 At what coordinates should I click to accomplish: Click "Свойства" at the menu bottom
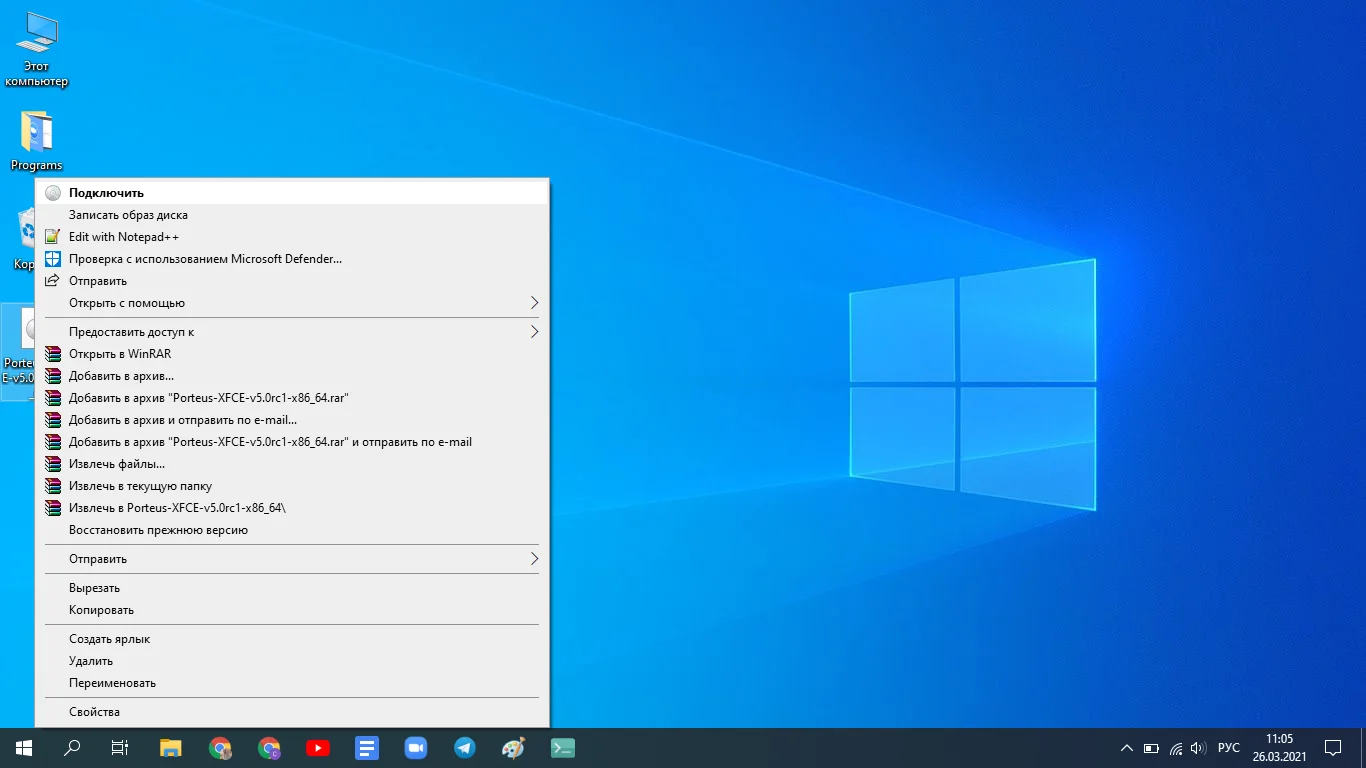pos(94,712)
